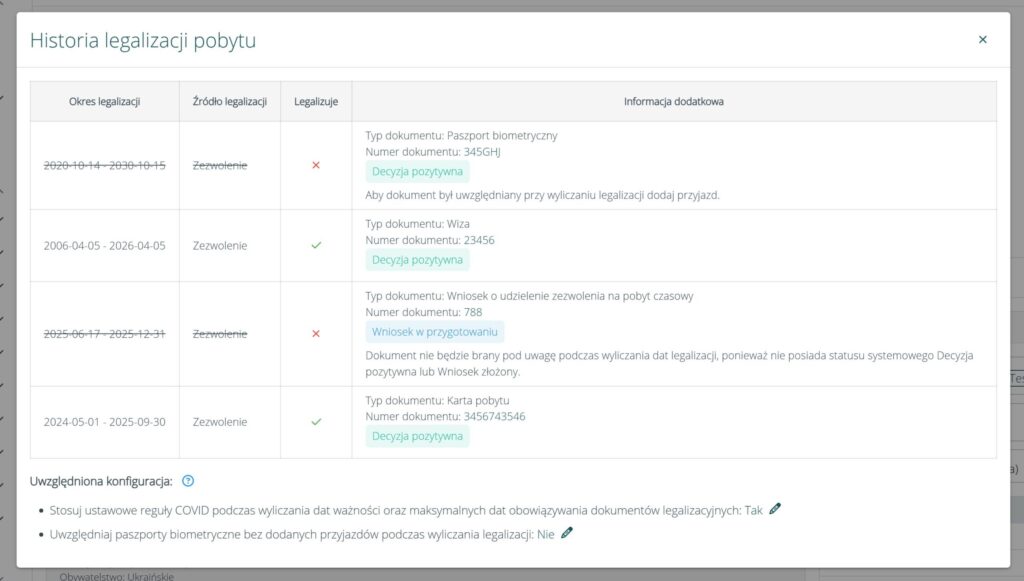Click the Źródło legalizacji column header

click(x=229, y=101)
